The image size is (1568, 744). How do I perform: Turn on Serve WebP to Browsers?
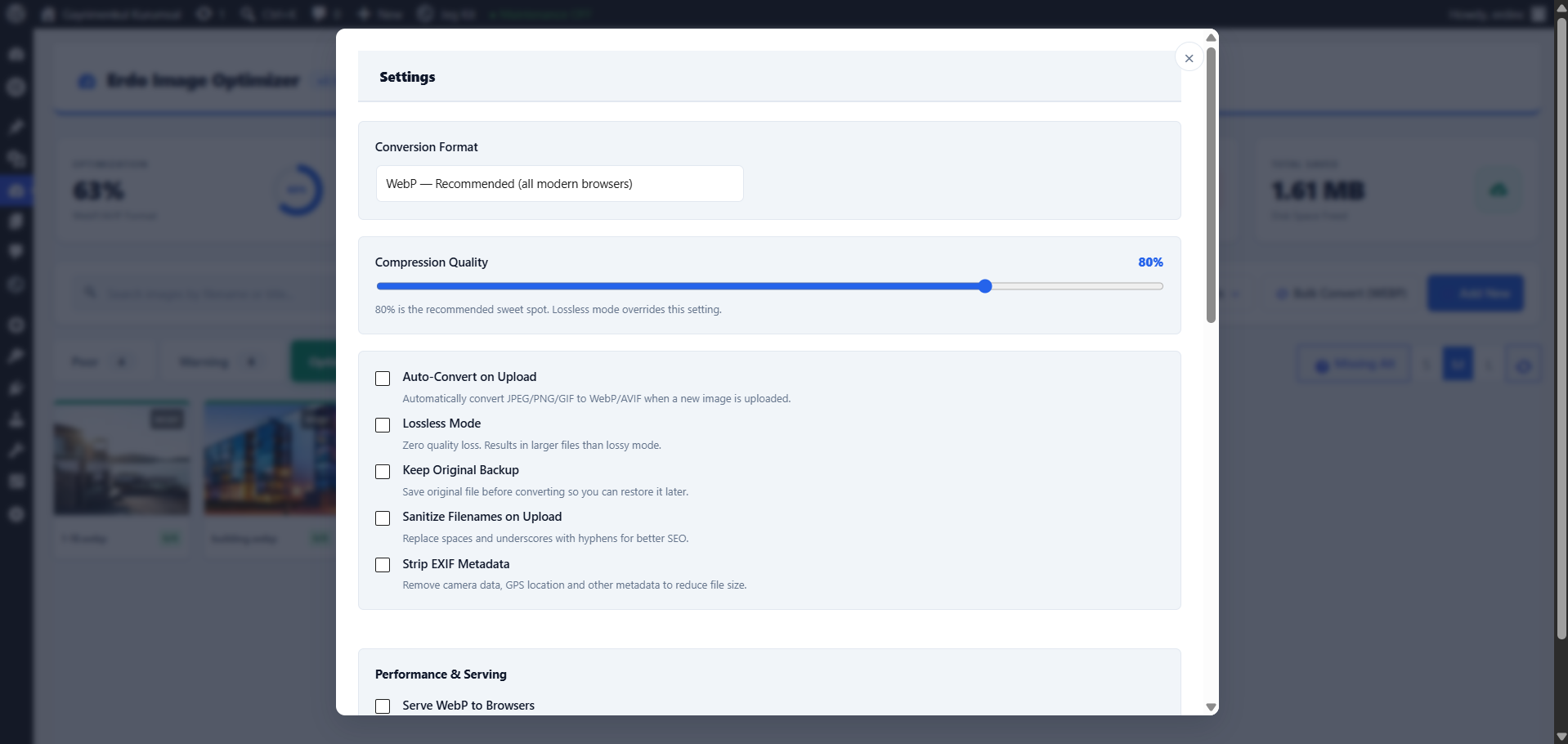(x=383, y=706)
